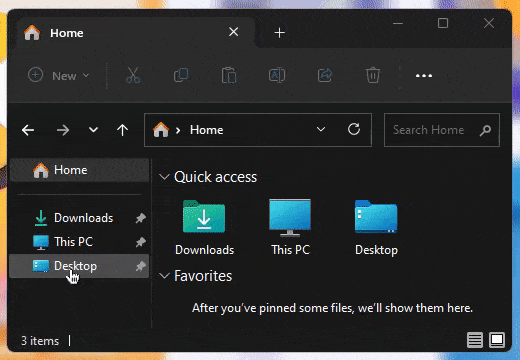The height and width of the screenshot is (360, 520).
Task: Select Home in the navigation pane
Action: click(79, 170)
